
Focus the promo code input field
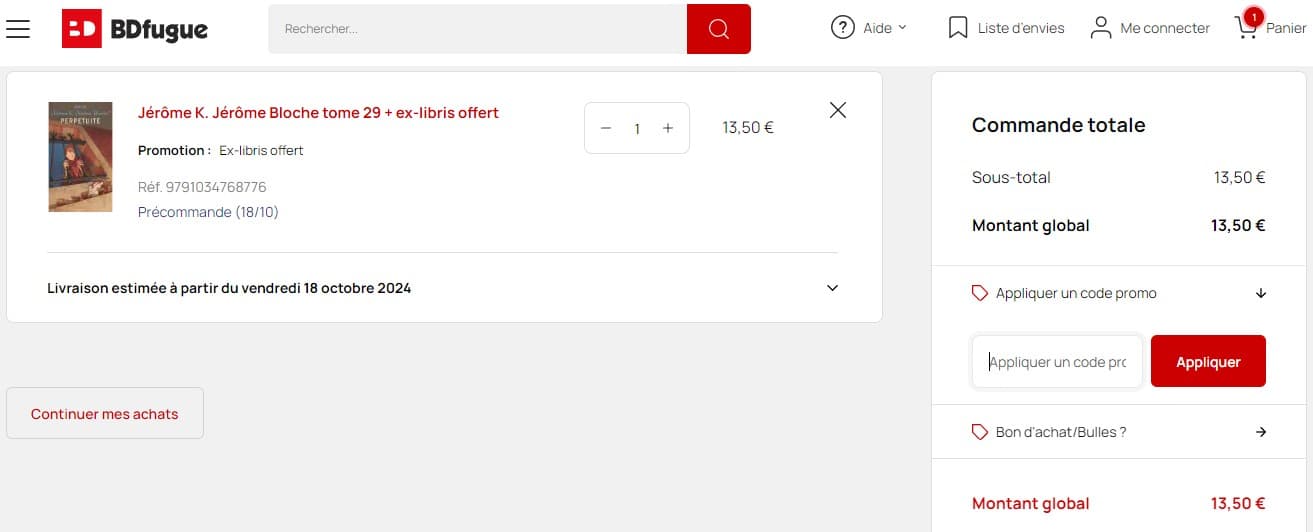(1057, 362)
